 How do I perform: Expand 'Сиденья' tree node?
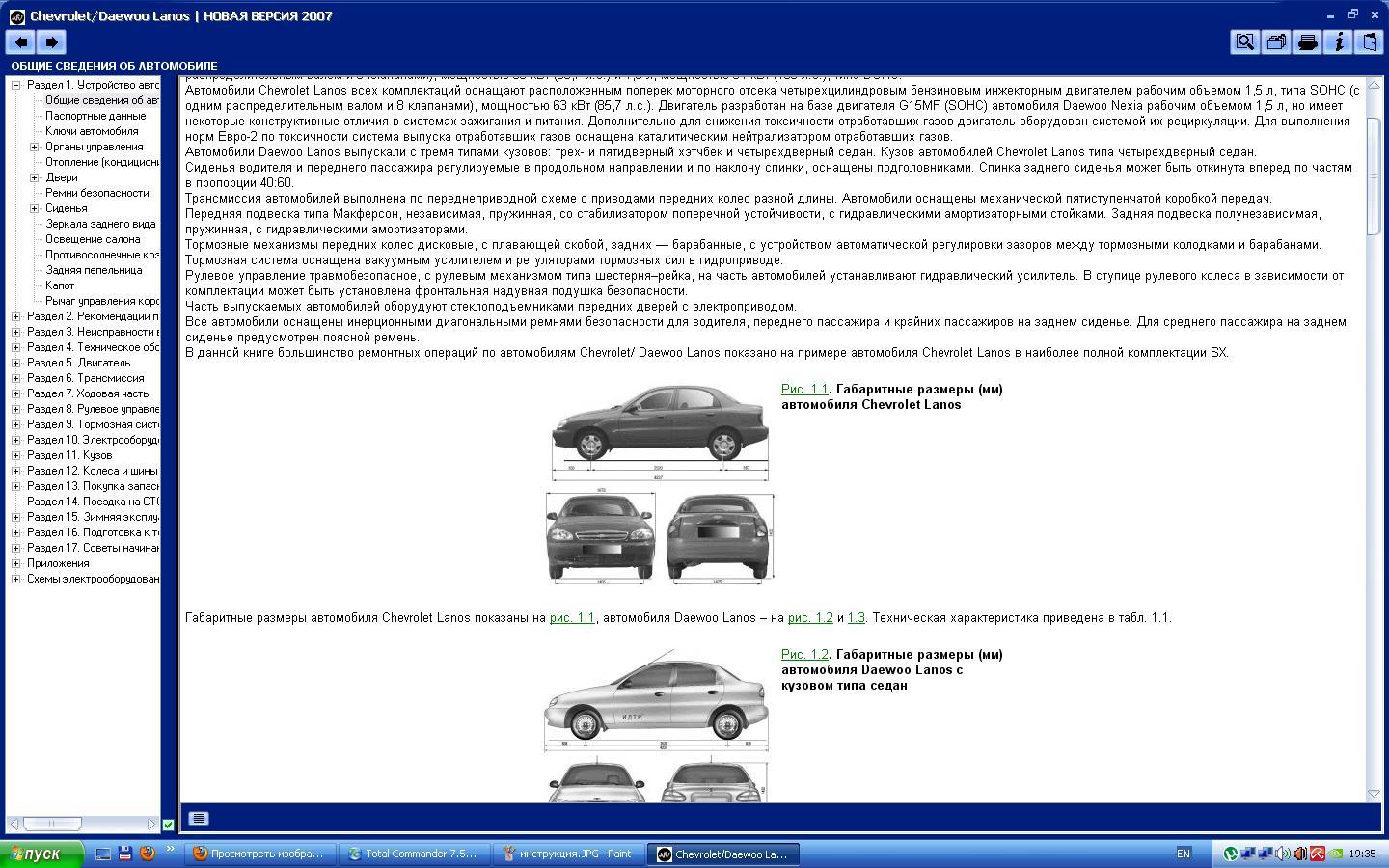coord(35,208)
